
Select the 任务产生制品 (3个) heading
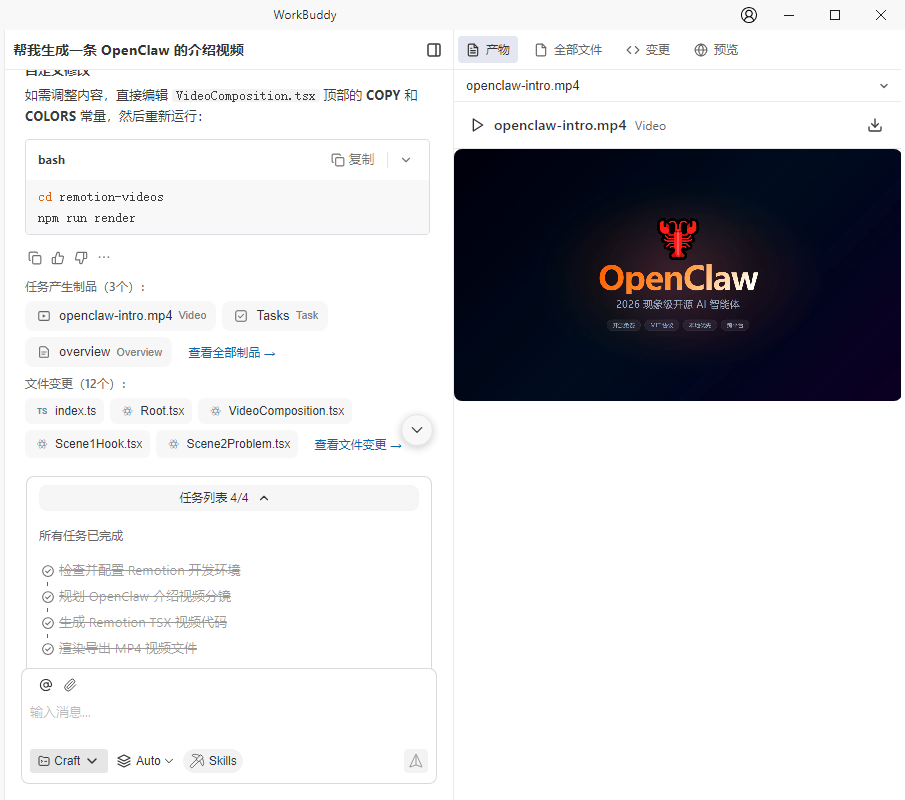85,287
